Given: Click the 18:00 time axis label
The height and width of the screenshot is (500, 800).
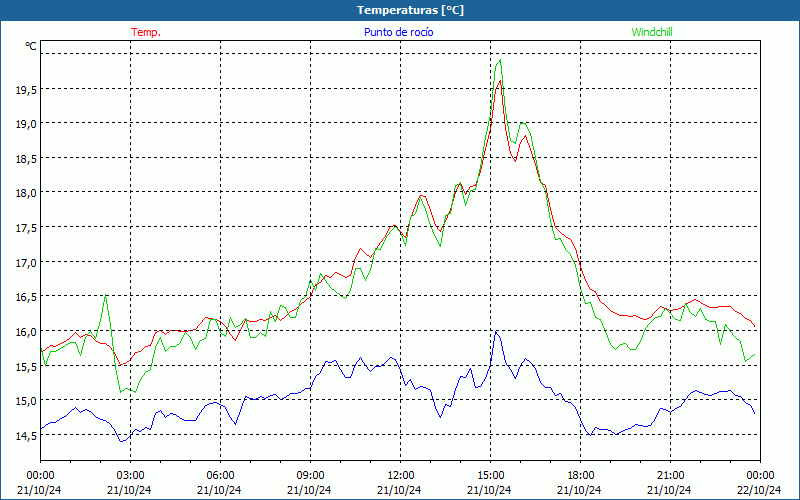Looking at the screenshot, I should click(581, 476).
